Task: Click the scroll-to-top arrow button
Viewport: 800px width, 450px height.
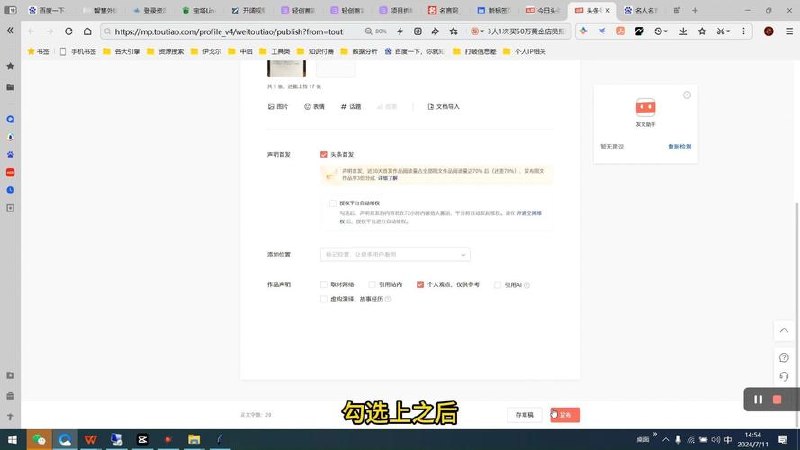Action: click(x=784, y=331)
